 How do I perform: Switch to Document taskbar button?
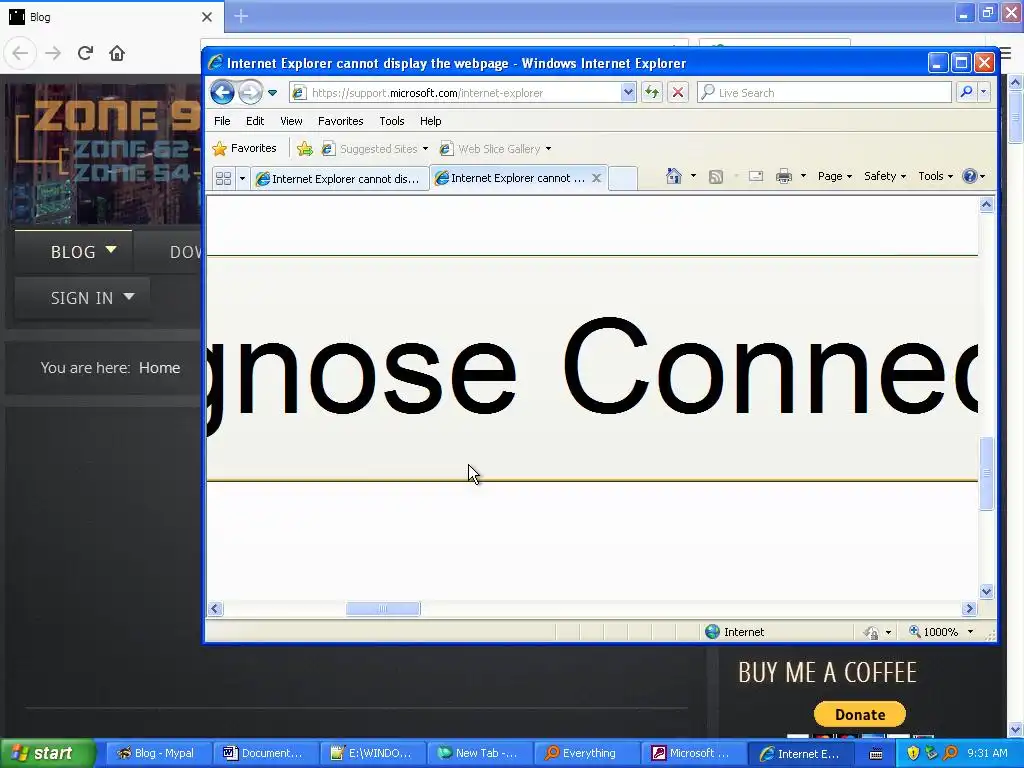266,753
